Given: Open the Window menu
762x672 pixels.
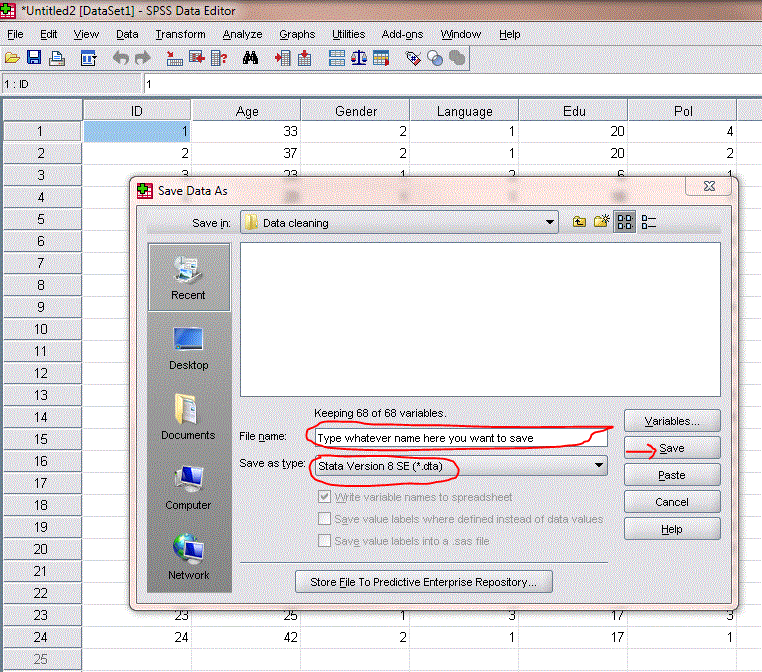Looking at the screenshot, I should click(460, 34).
